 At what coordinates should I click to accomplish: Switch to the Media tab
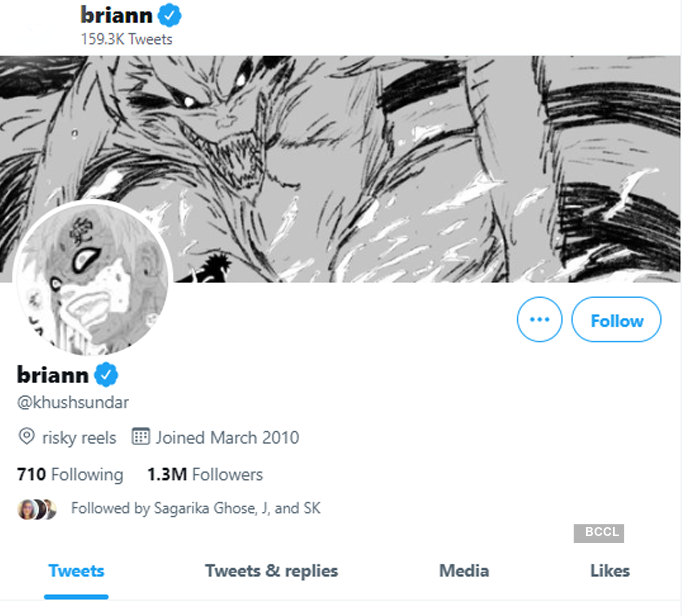[464, 572]
